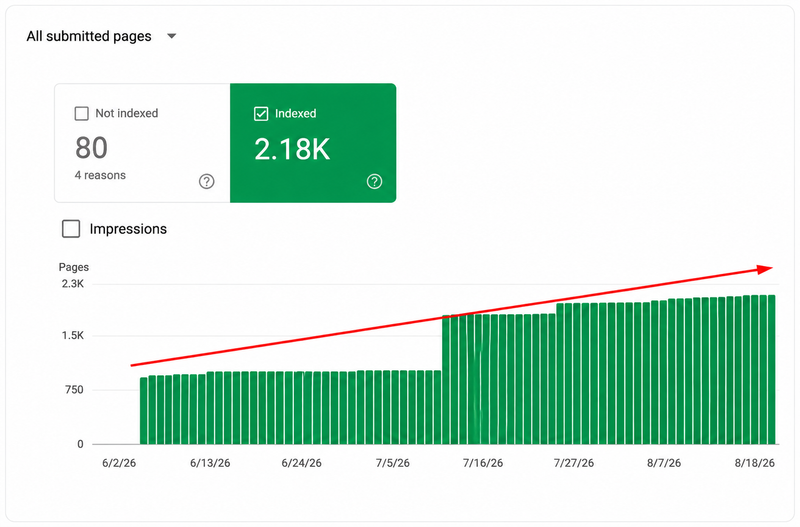Open help icon in Not indexed card

(x=207, y=181)
